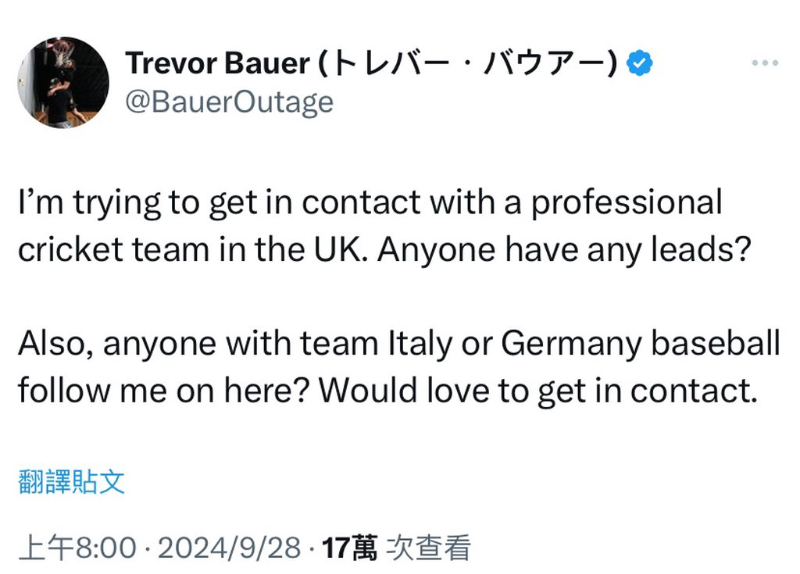
Task: Click the 上午8:00 post timestamp
Action: pos(77,547)
